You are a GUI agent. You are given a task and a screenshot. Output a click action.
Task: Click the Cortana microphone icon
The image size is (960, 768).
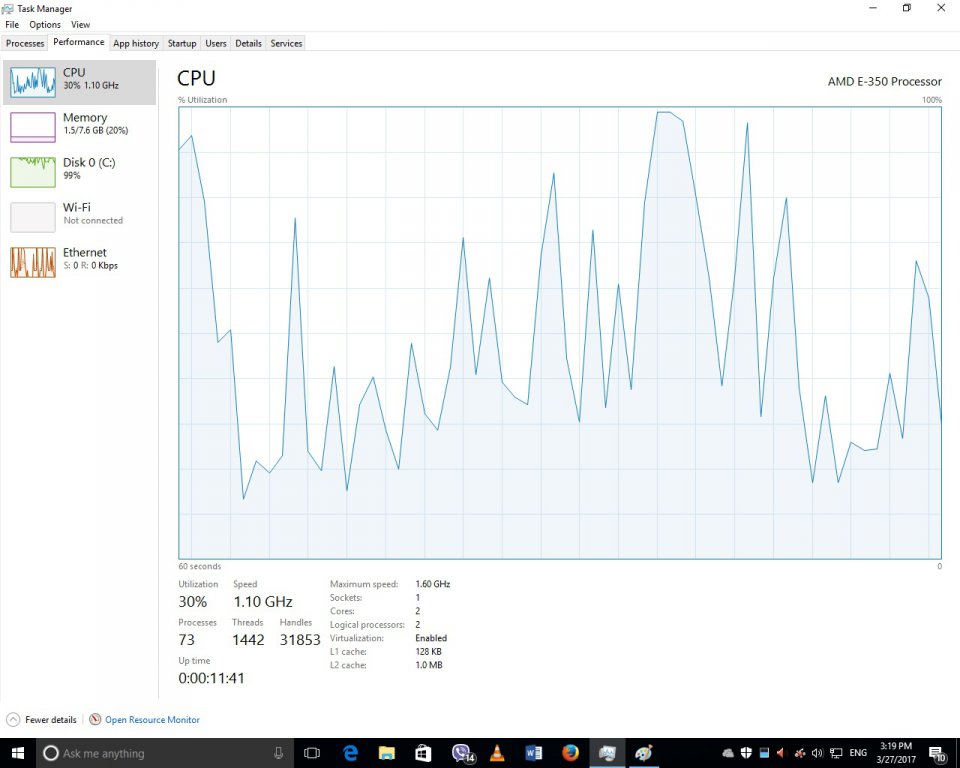(279, 753)
